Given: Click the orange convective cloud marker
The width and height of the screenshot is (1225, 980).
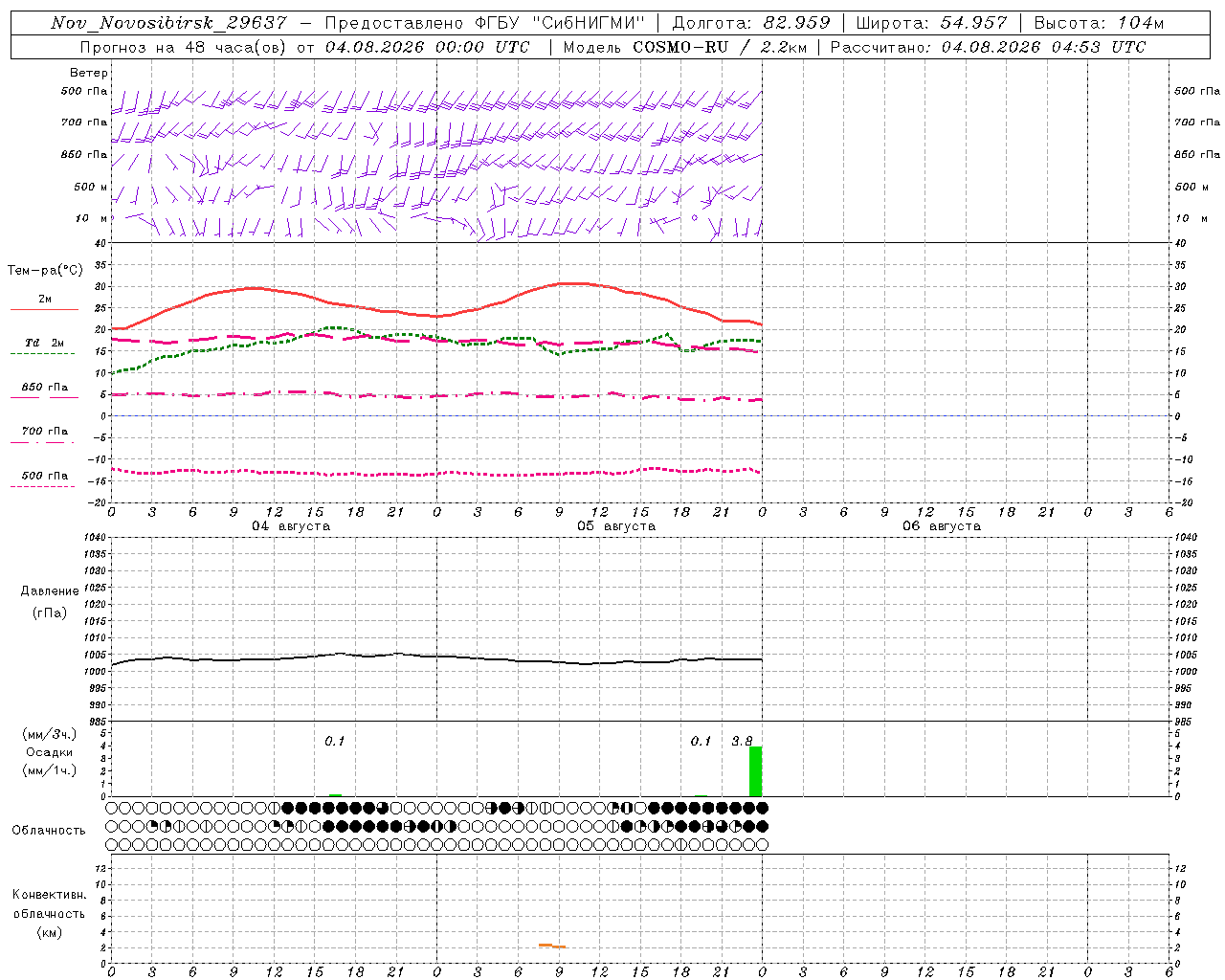Looking at the screenshot, I should 552,946.
